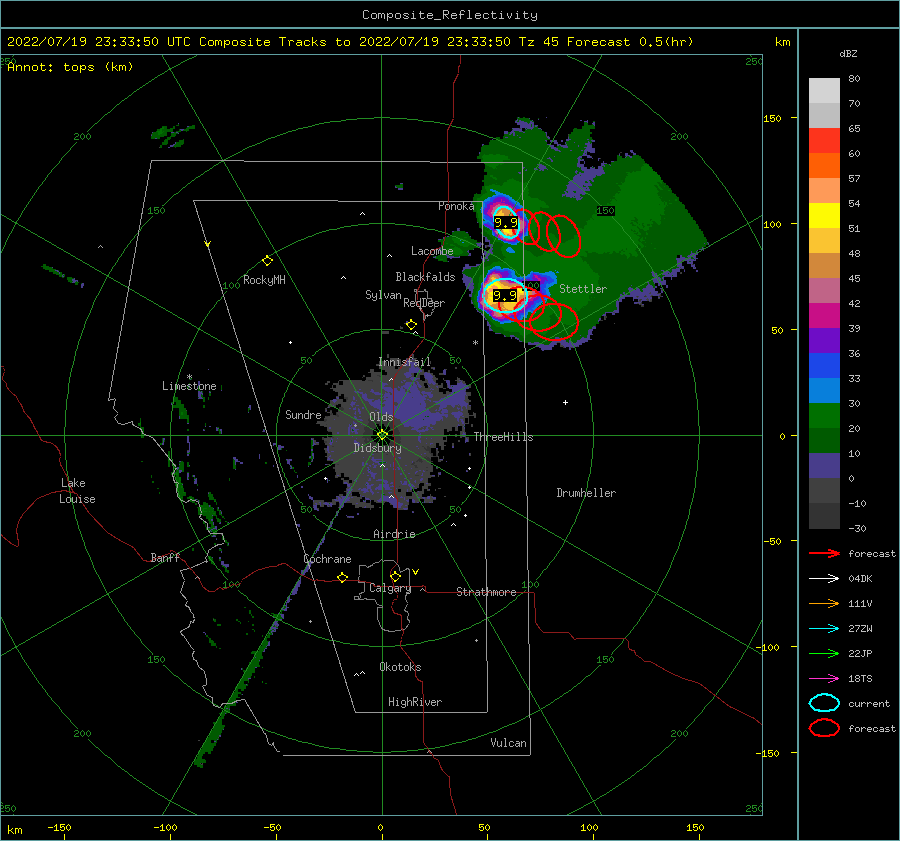Click the blue swatch below the 36 label
The width and height of the screenshot is (900, 841).
(x=824, y=365)
